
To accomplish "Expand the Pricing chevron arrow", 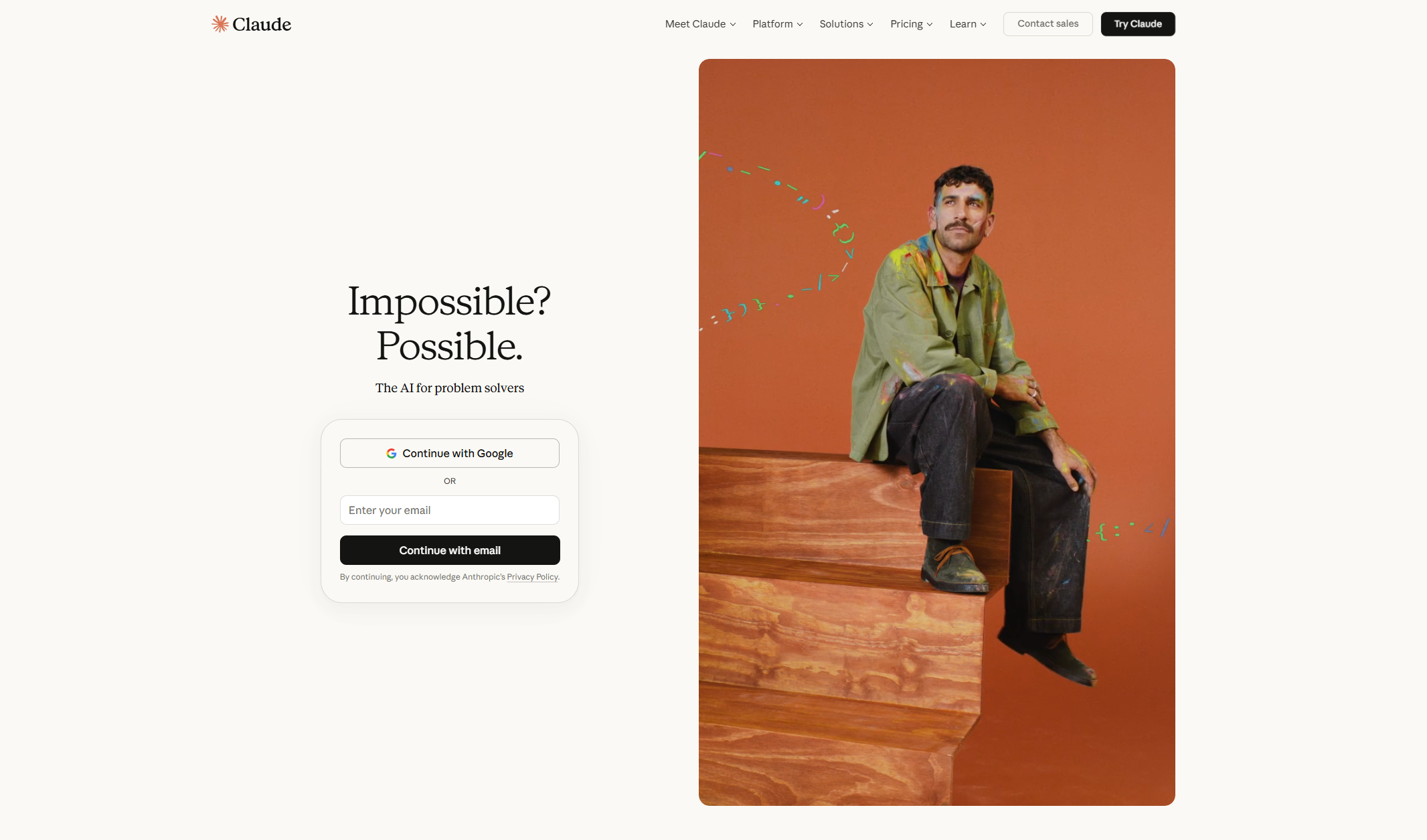I will 930,25.
